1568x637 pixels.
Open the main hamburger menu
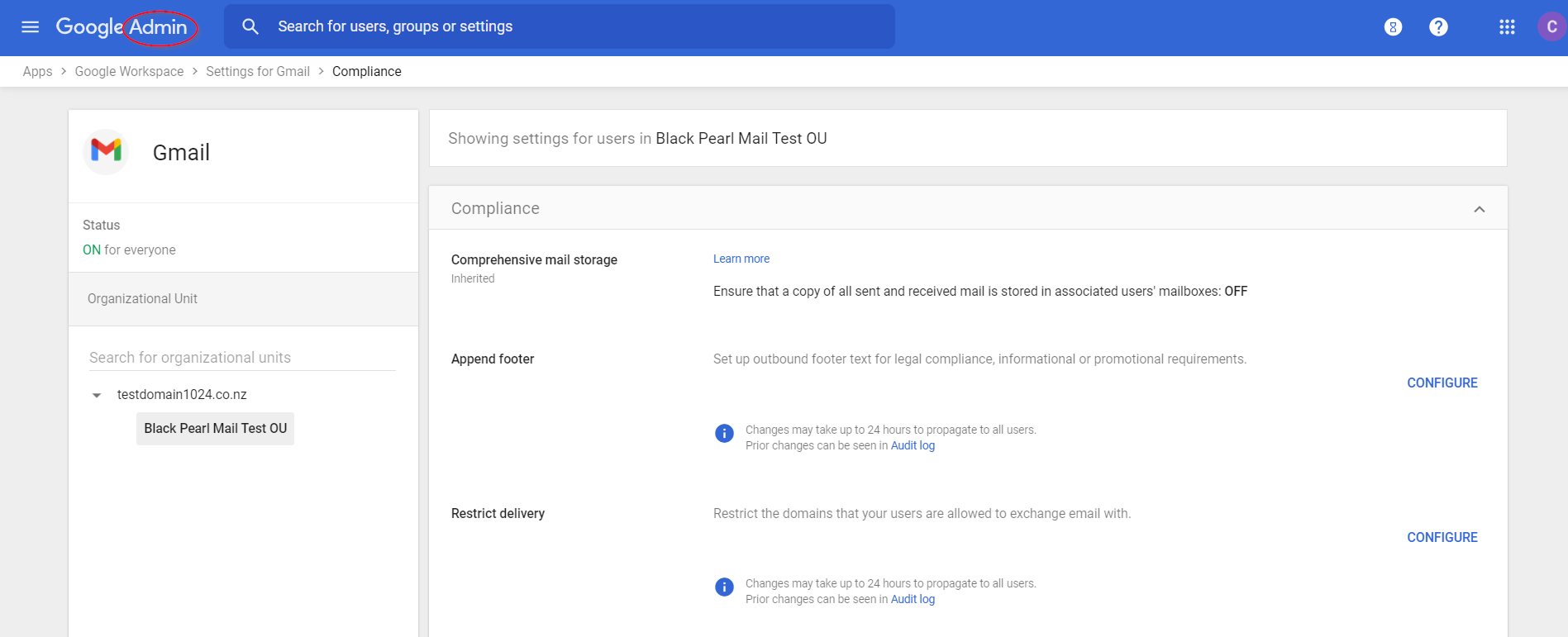[x=30, y=26]
